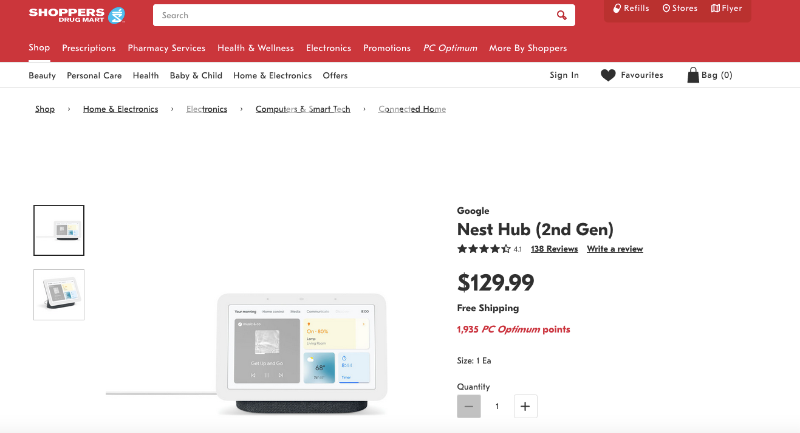Go to Computers & Smart Tech breadcrumb

pyautogui.click(x=303, y=109)
